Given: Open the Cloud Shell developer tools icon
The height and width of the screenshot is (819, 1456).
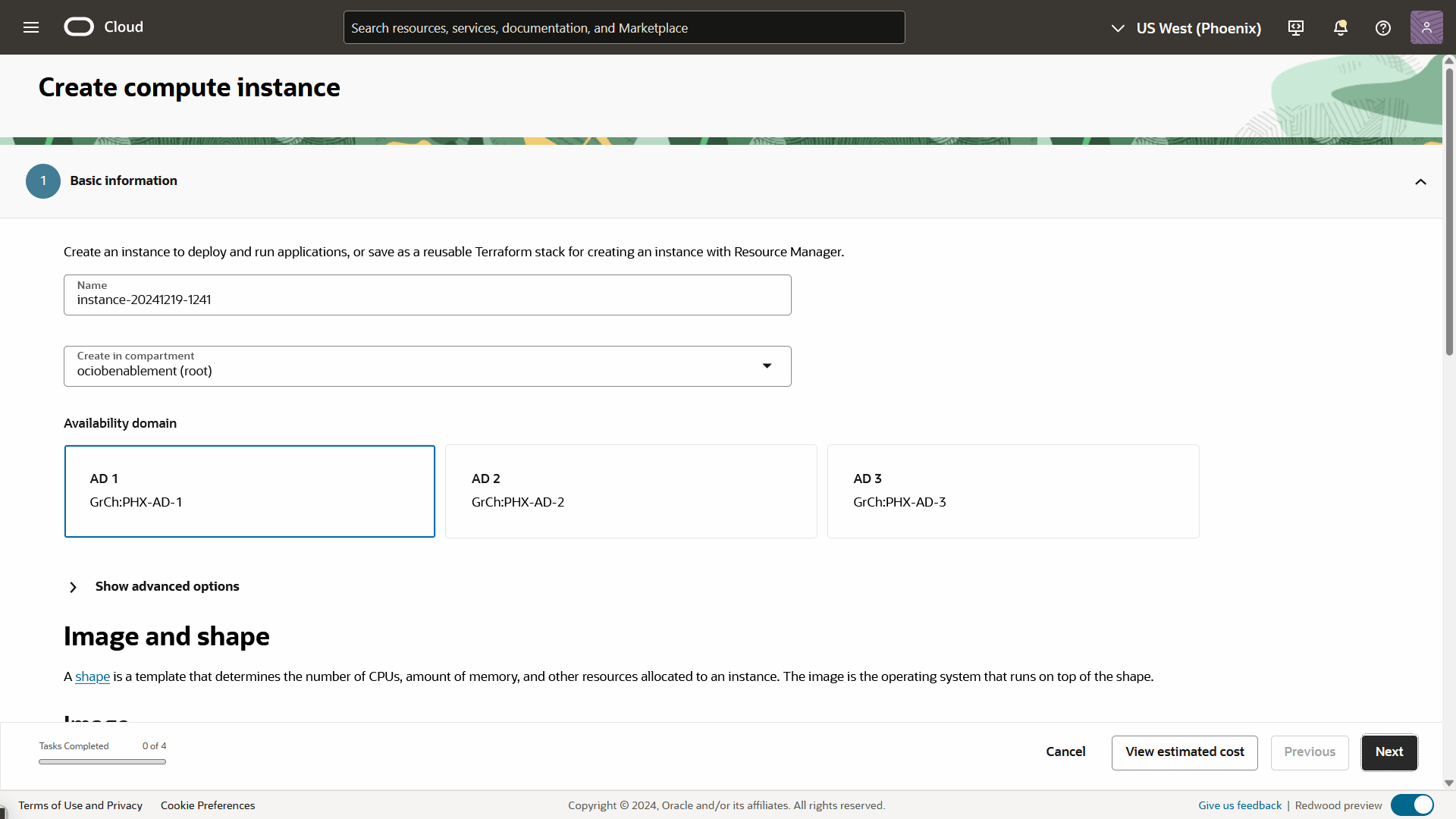Looking at the screenshot, I should point(1296,28).
